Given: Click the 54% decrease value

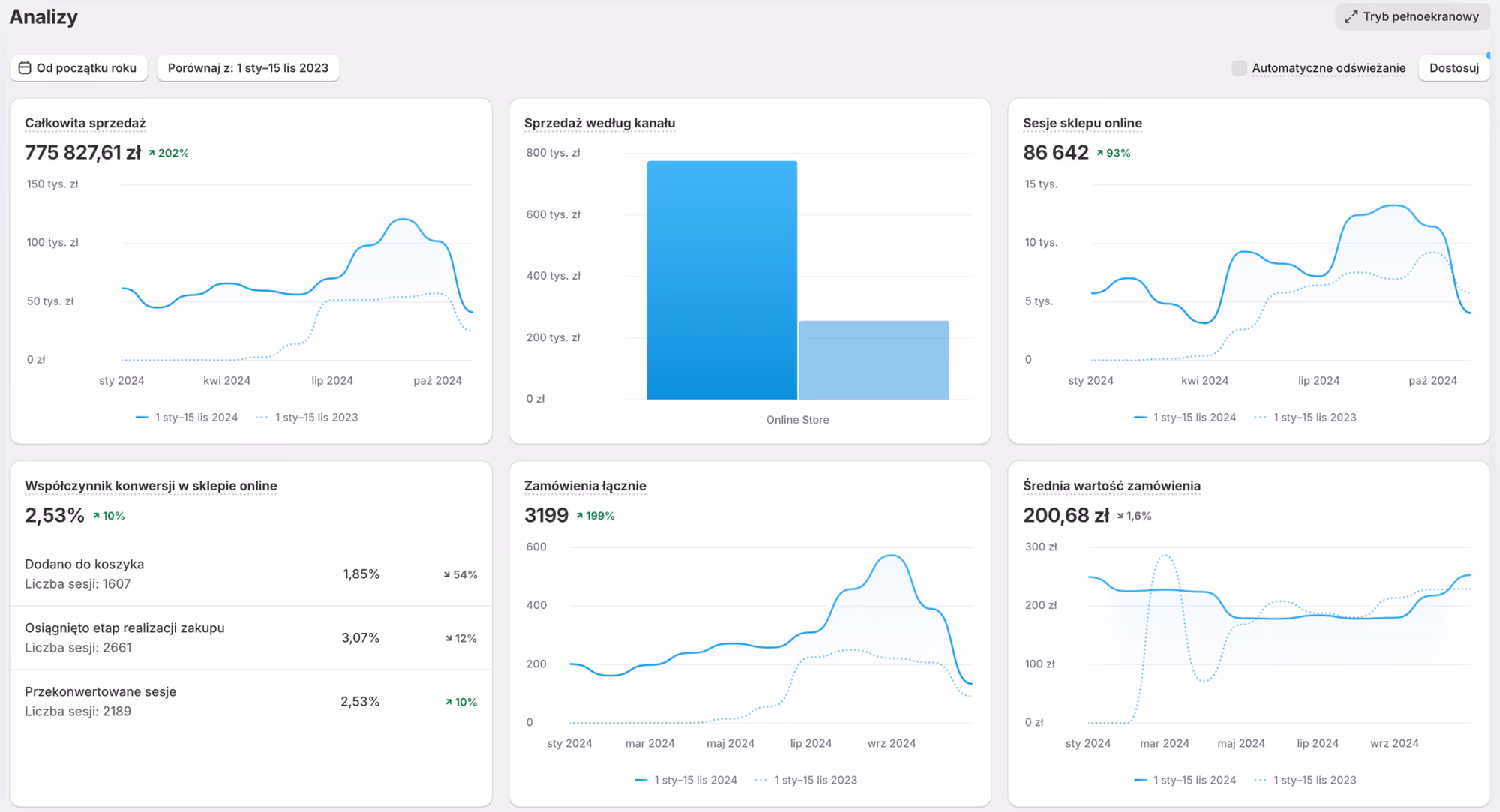Looking at the screenshot, I should (460, 574).
